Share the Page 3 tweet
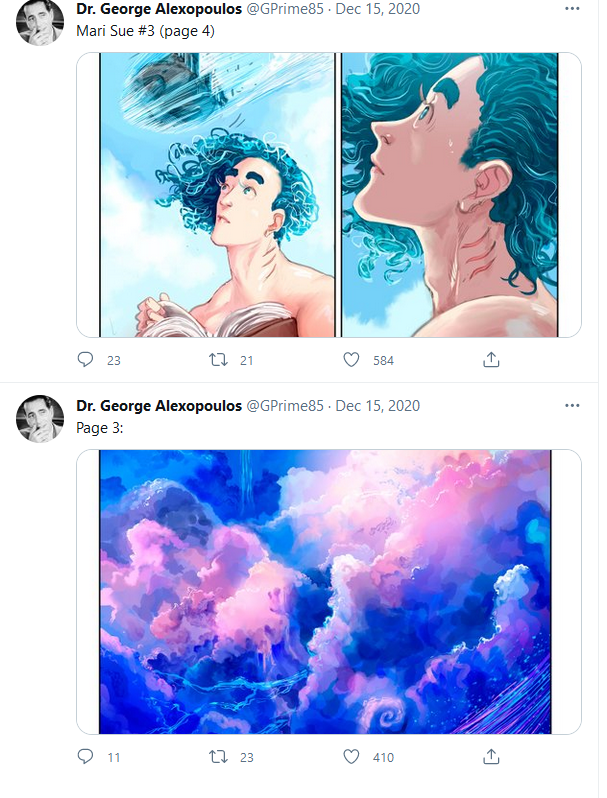 491,757
